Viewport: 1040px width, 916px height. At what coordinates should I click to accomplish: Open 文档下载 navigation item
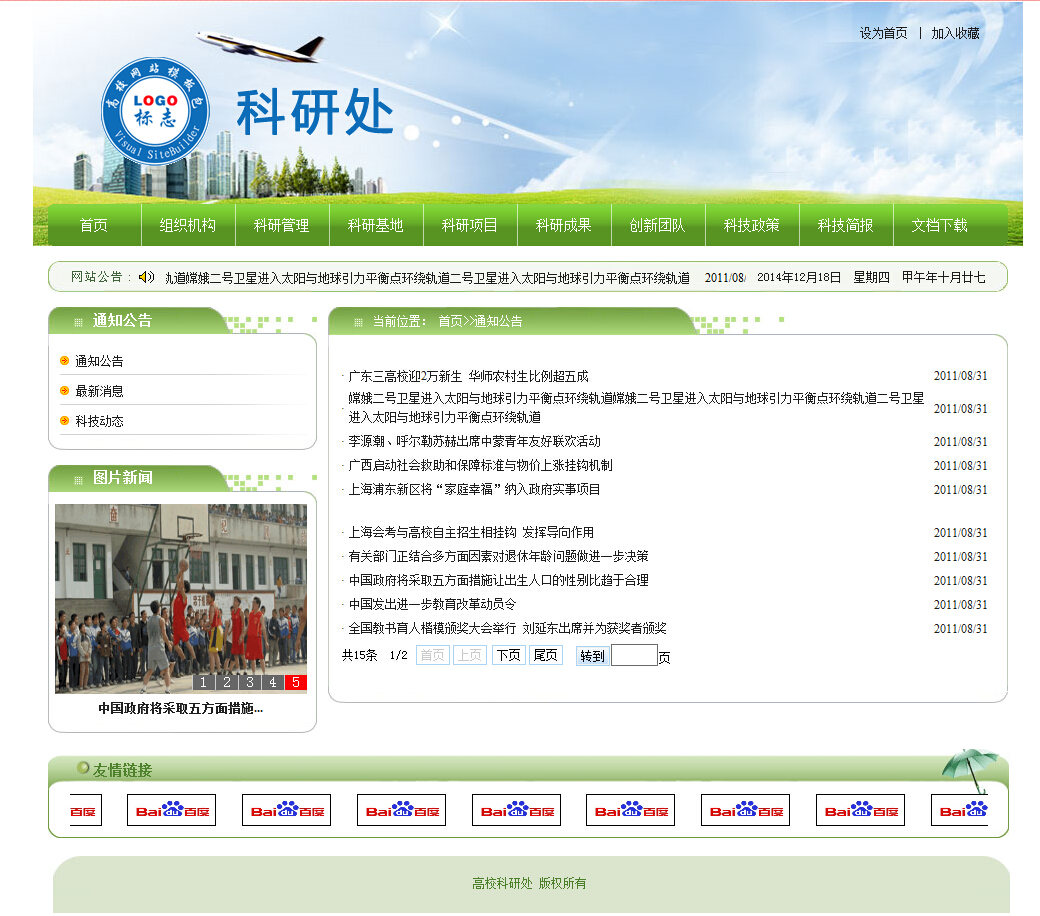point(940,226)
